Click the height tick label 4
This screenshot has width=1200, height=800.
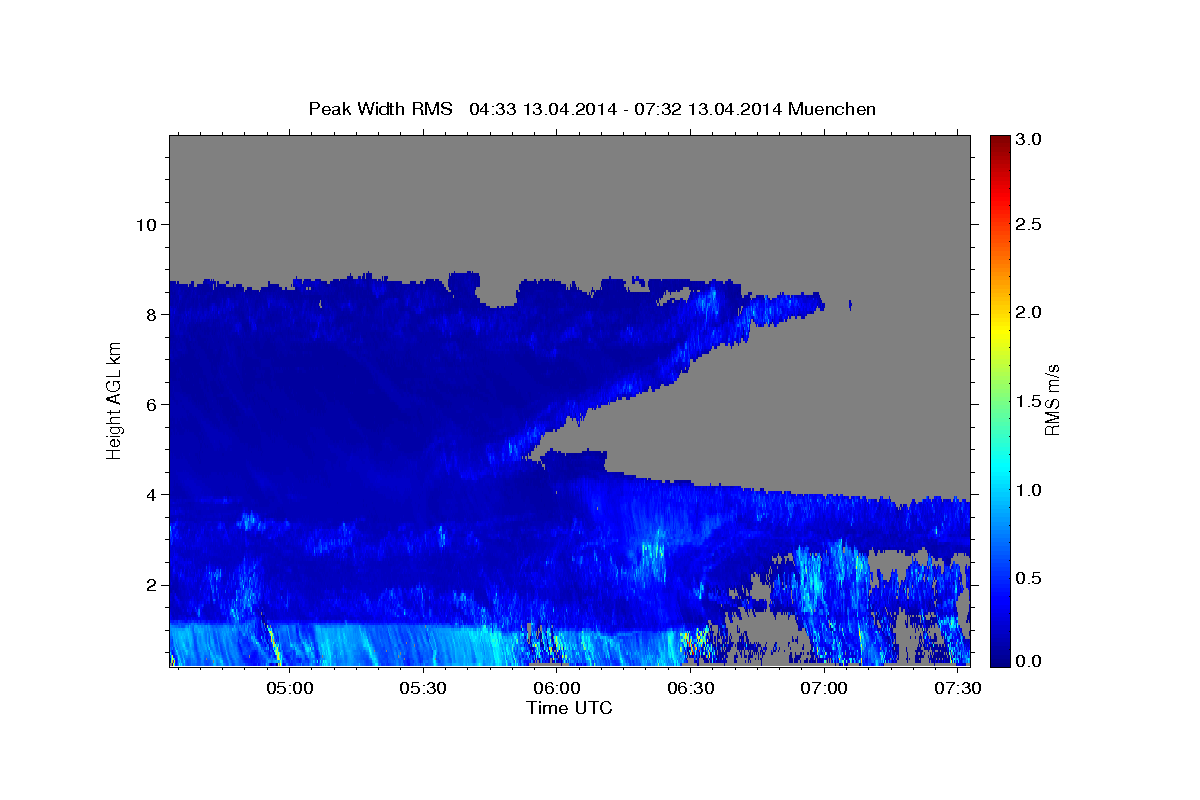click(x=154, y=495)
